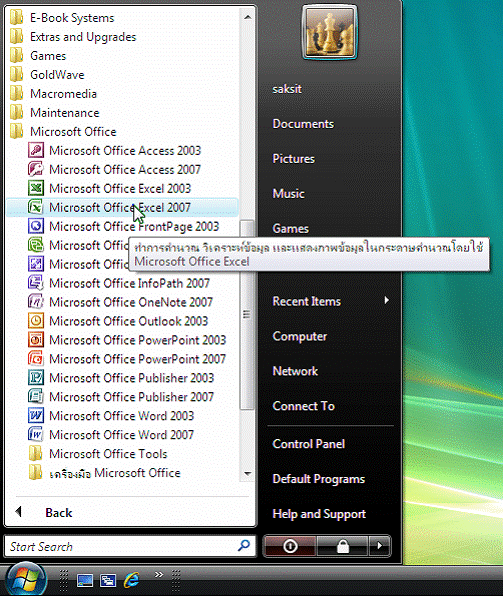The image size is (503, 596).
Task: Open the Microsoft Office Tools folder
Action: (98, 453)
